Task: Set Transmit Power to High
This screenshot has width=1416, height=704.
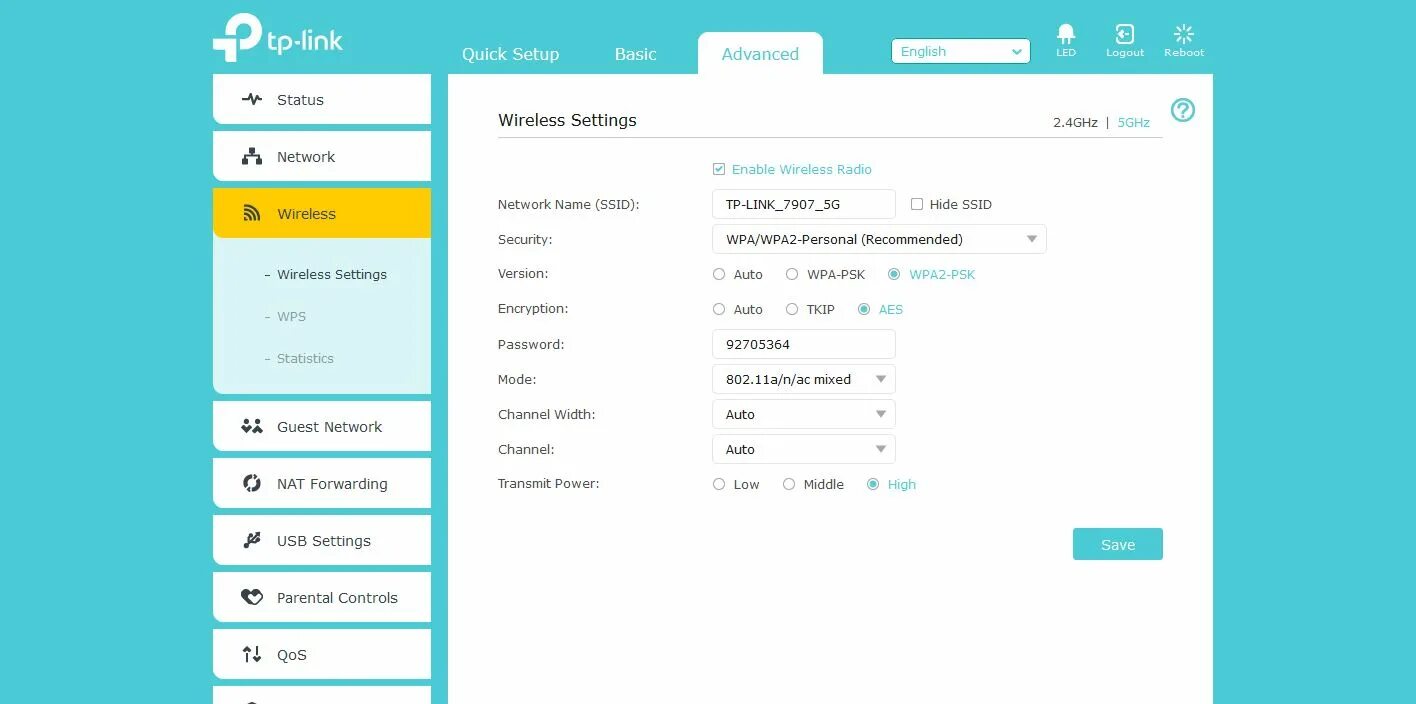Action: click(x=873, y=484)
